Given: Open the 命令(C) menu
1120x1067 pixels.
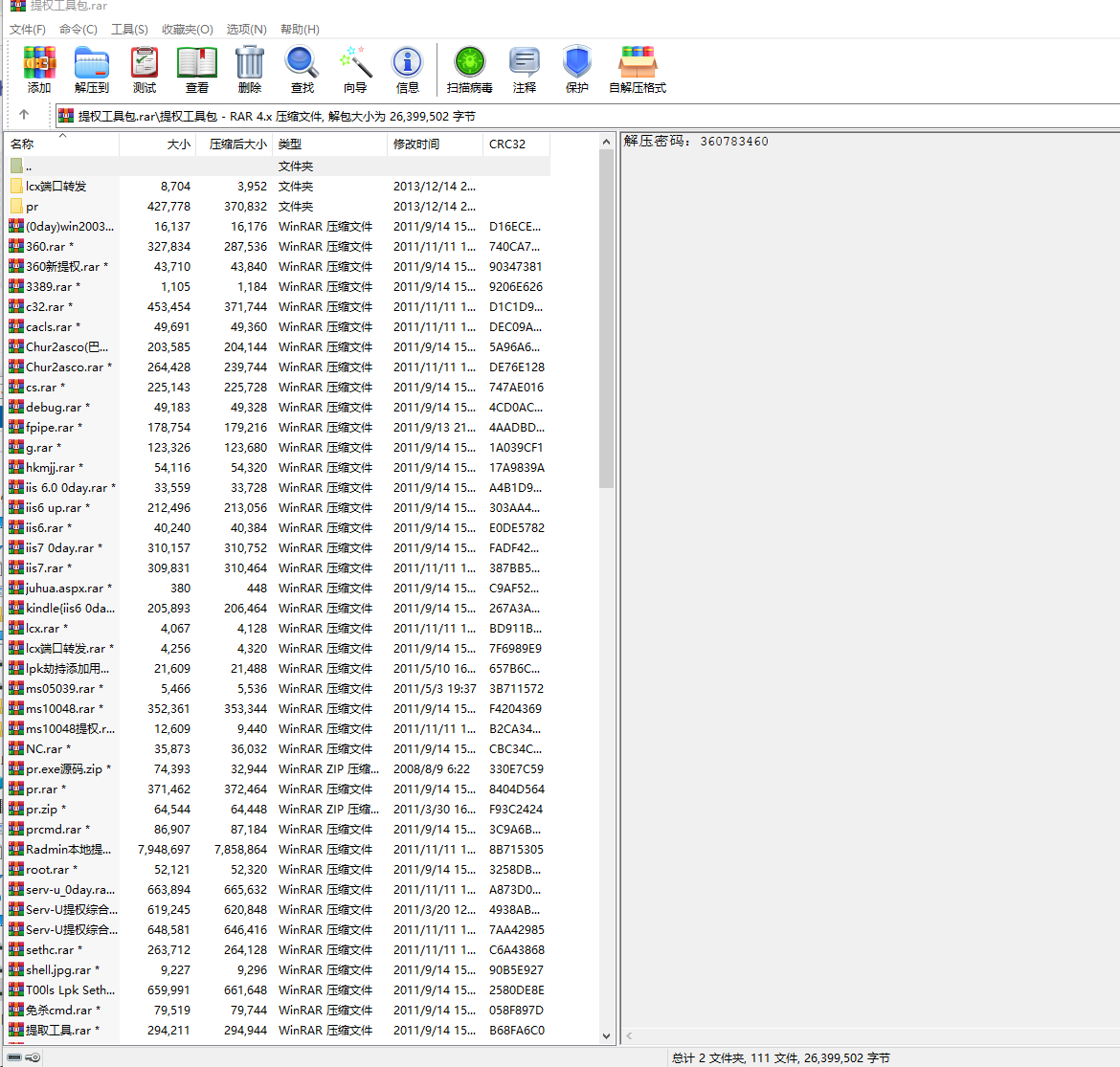Looking at the screenshot, I should [78, 30].
